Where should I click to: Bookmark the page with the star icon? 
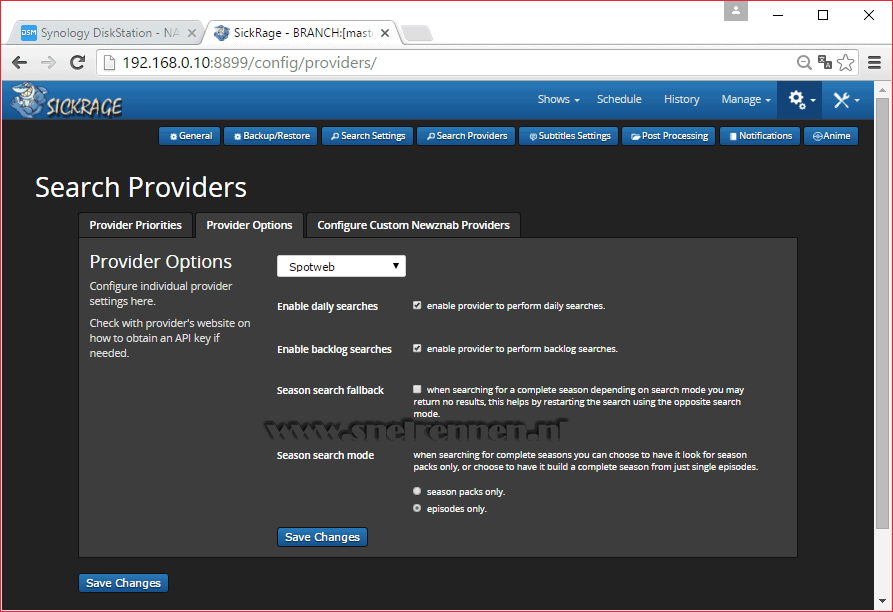(846, 63)
